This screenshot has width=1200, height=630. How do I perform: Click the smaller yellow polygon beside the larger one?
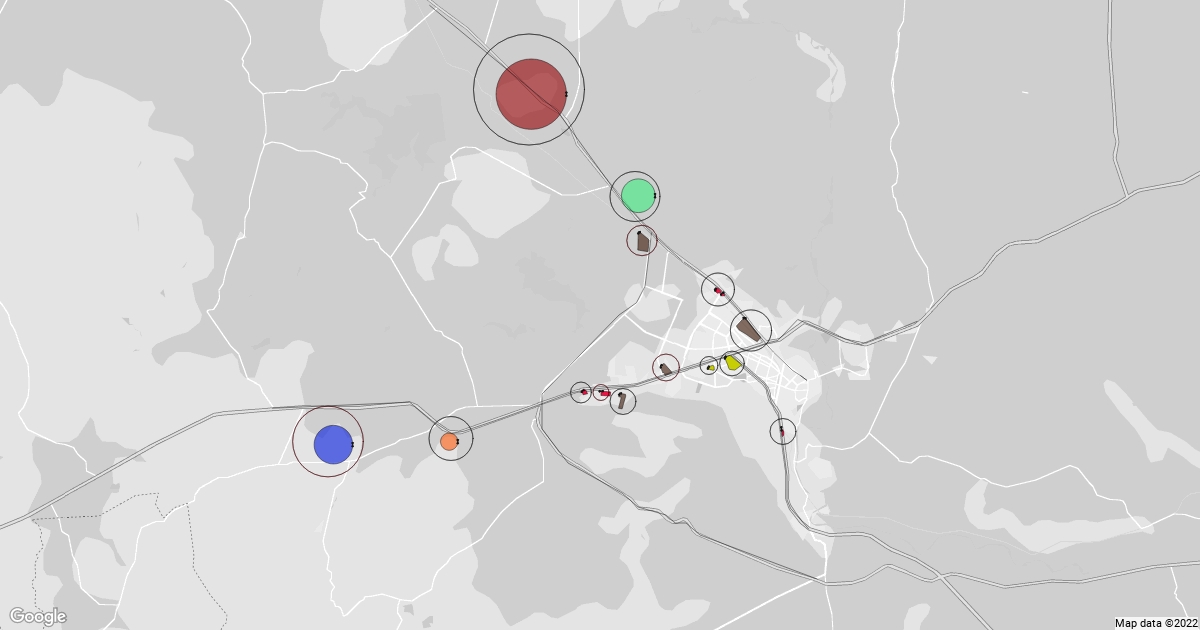click(x=710, y=367)
